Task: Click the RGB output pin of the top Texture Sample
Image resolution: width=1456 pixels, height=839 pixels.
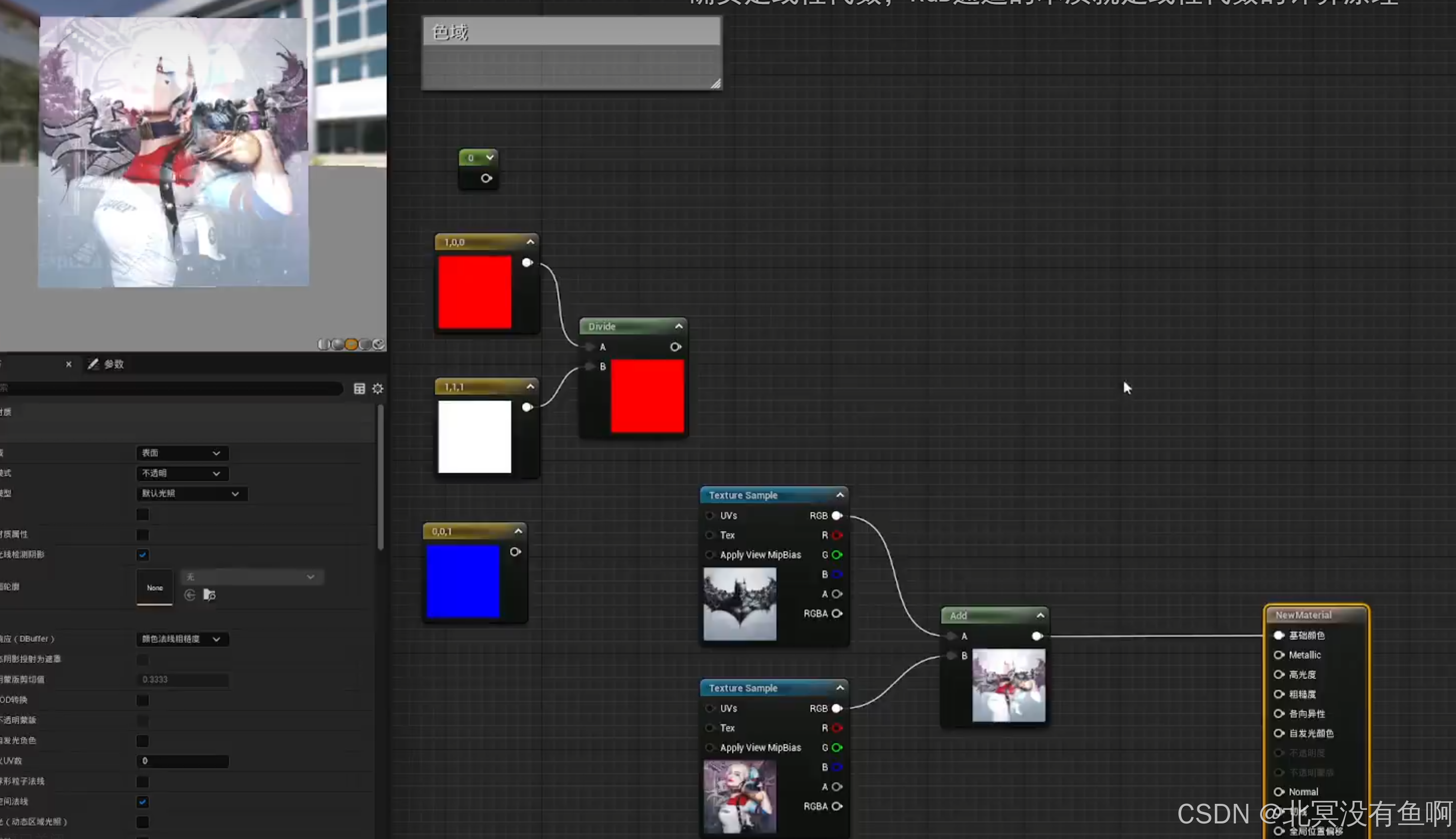Action: pyautogui.click(x=837, y=516)
